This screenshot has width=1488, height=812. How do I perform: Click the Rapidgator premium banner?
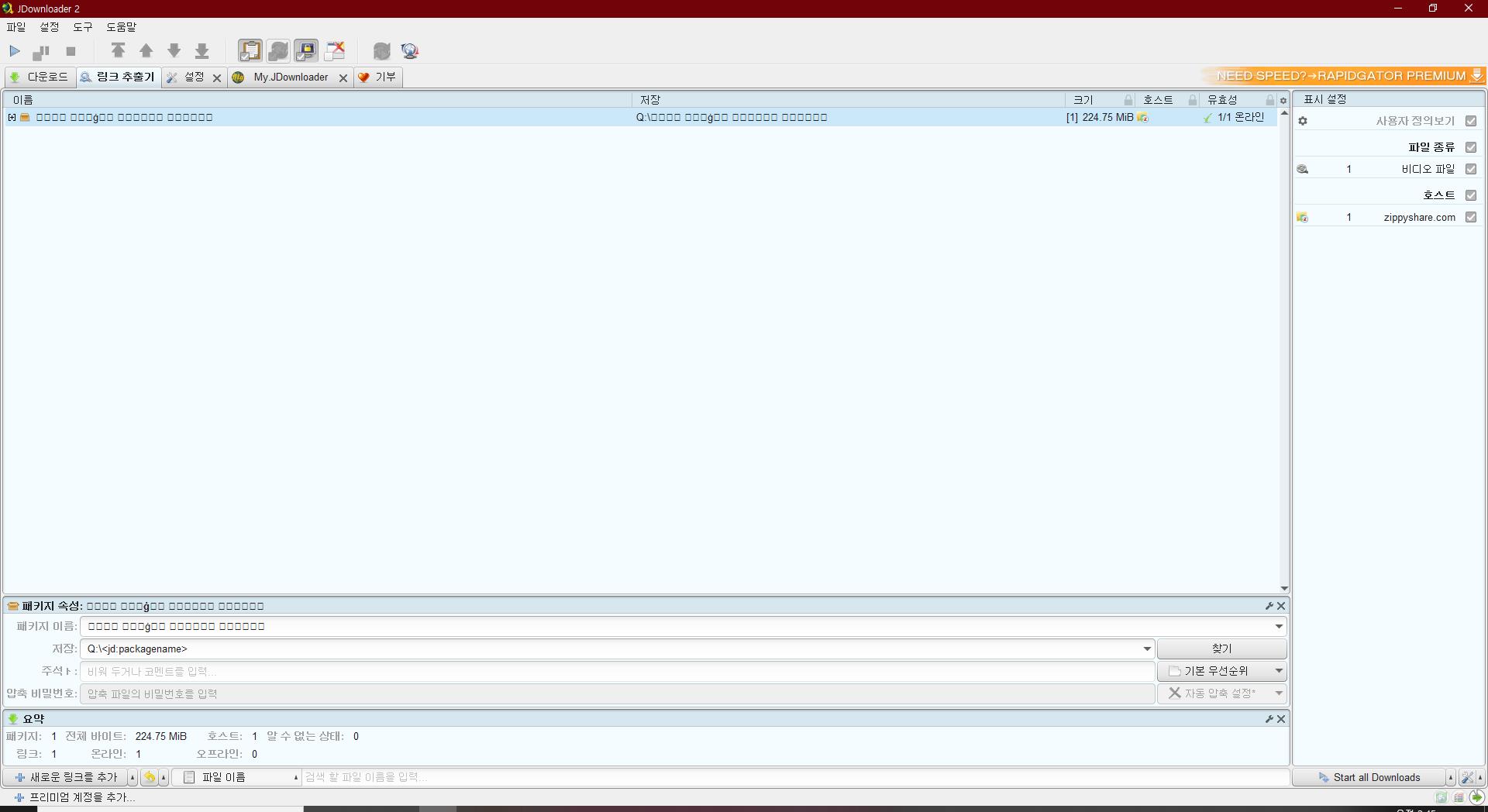click(1343, 75)
